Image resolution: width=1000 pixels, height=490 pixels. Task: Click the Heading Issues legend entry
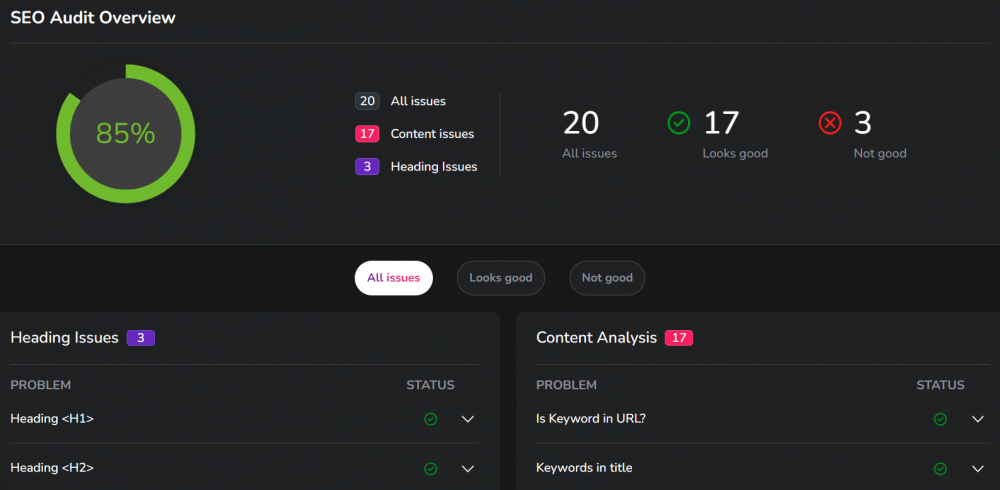(x=433, y=167)
